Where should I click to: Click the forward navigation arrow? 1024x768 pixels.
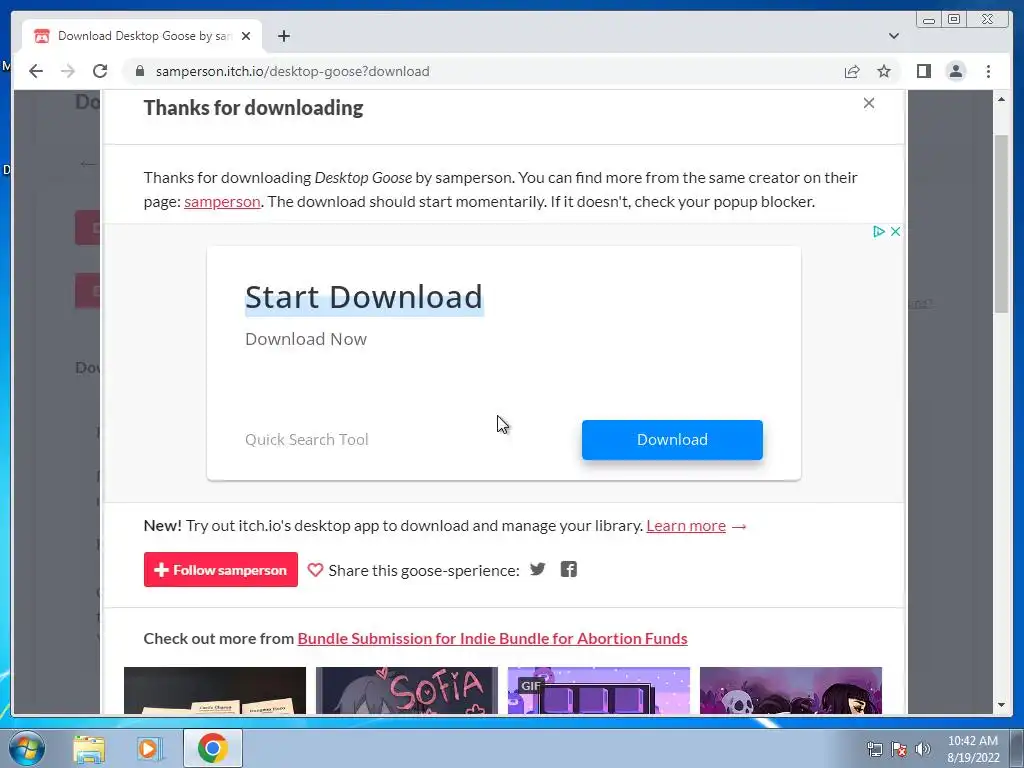click(68, 71)
